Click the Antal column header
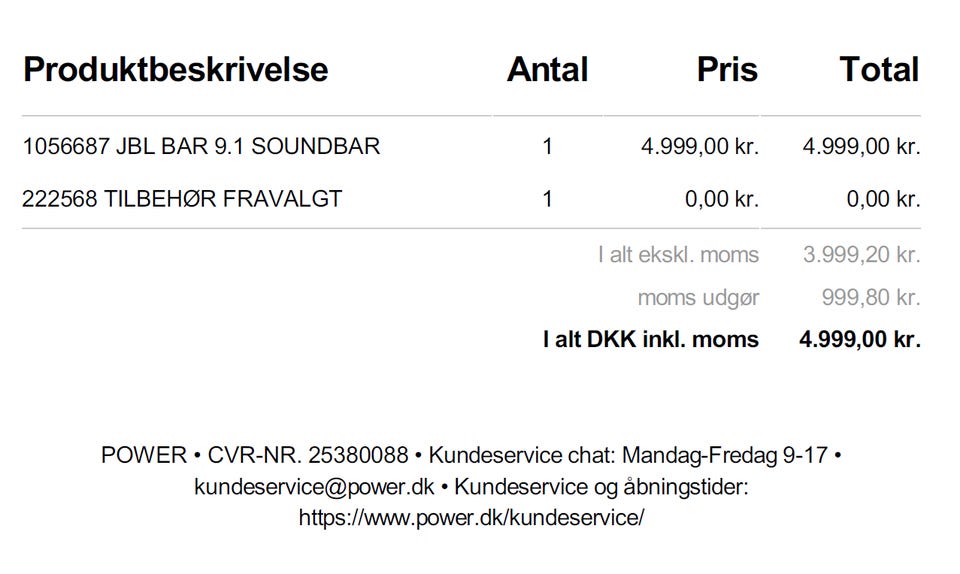The height and width of the screenshot is (574, 960). 547,69
